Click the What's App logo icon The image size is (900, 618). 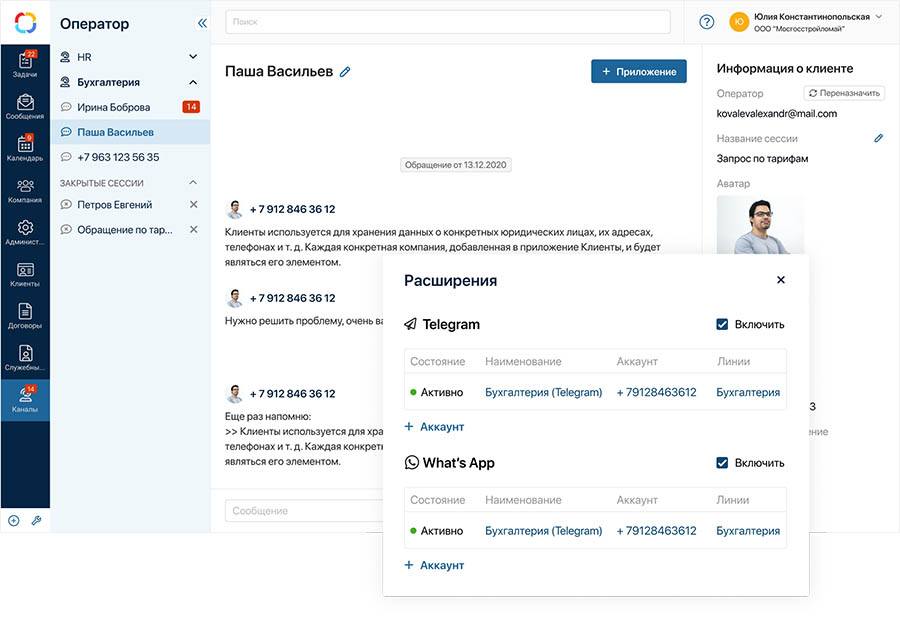point(412,462)
